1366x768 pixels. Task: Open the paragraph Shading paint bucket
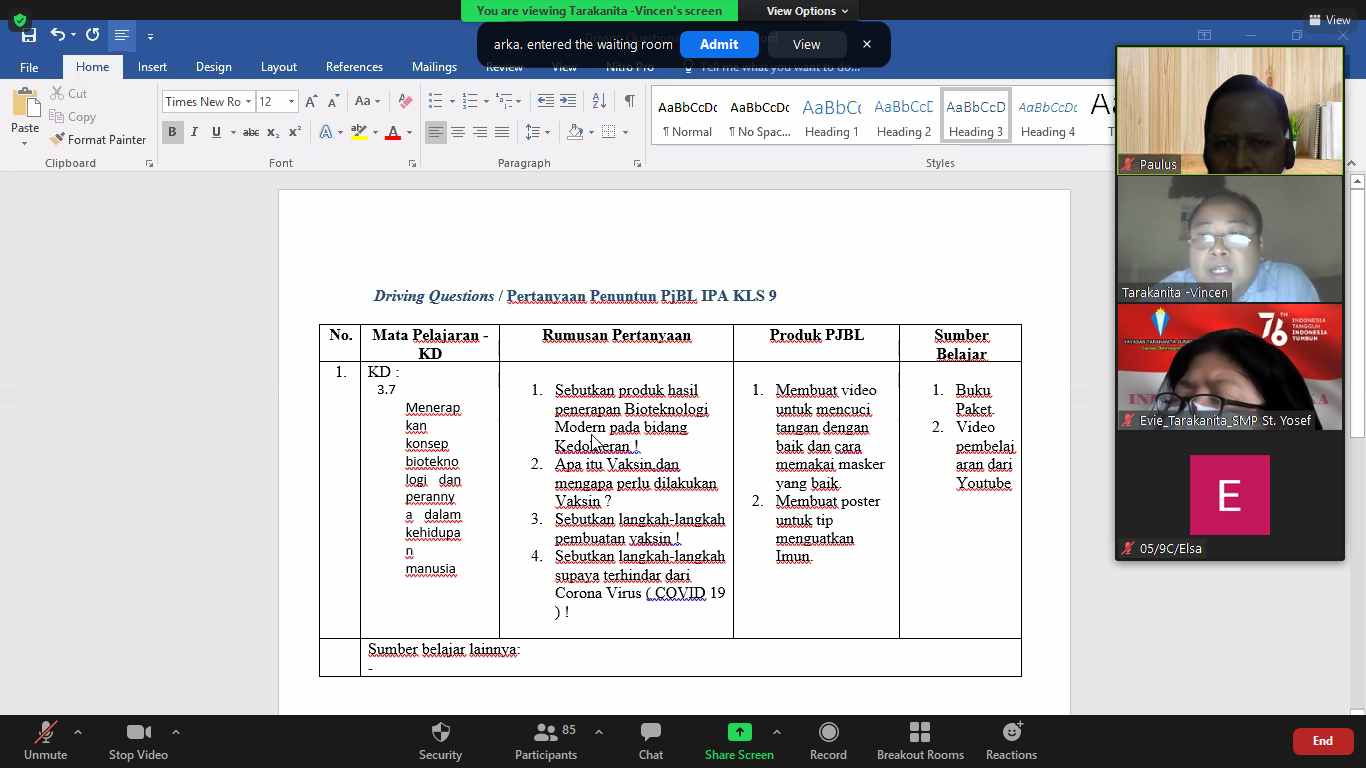click(x=575, y=132)
